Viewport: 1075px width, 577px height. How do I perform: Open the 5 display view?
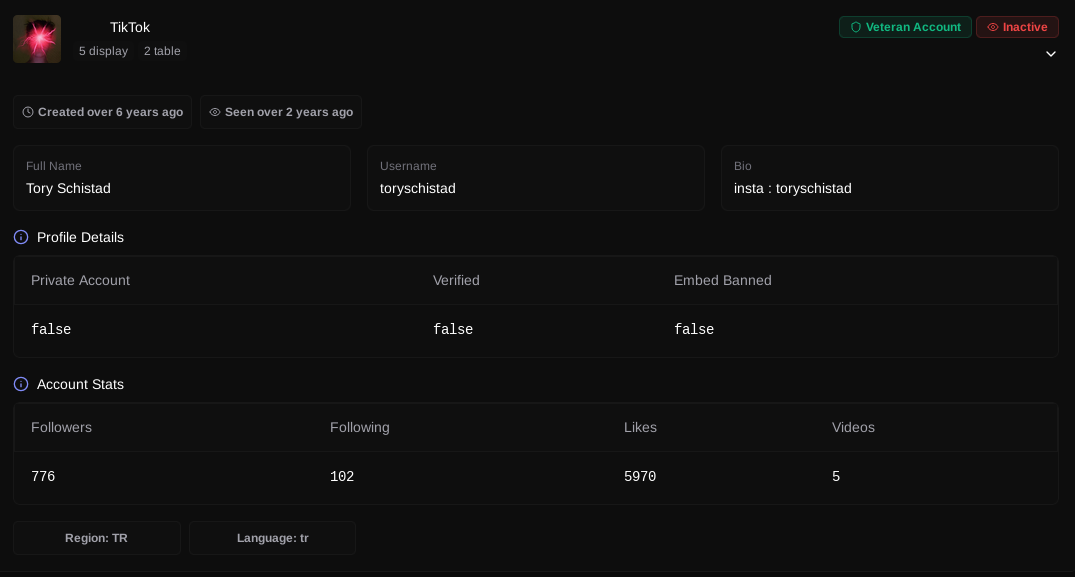(x=104, y=51)
